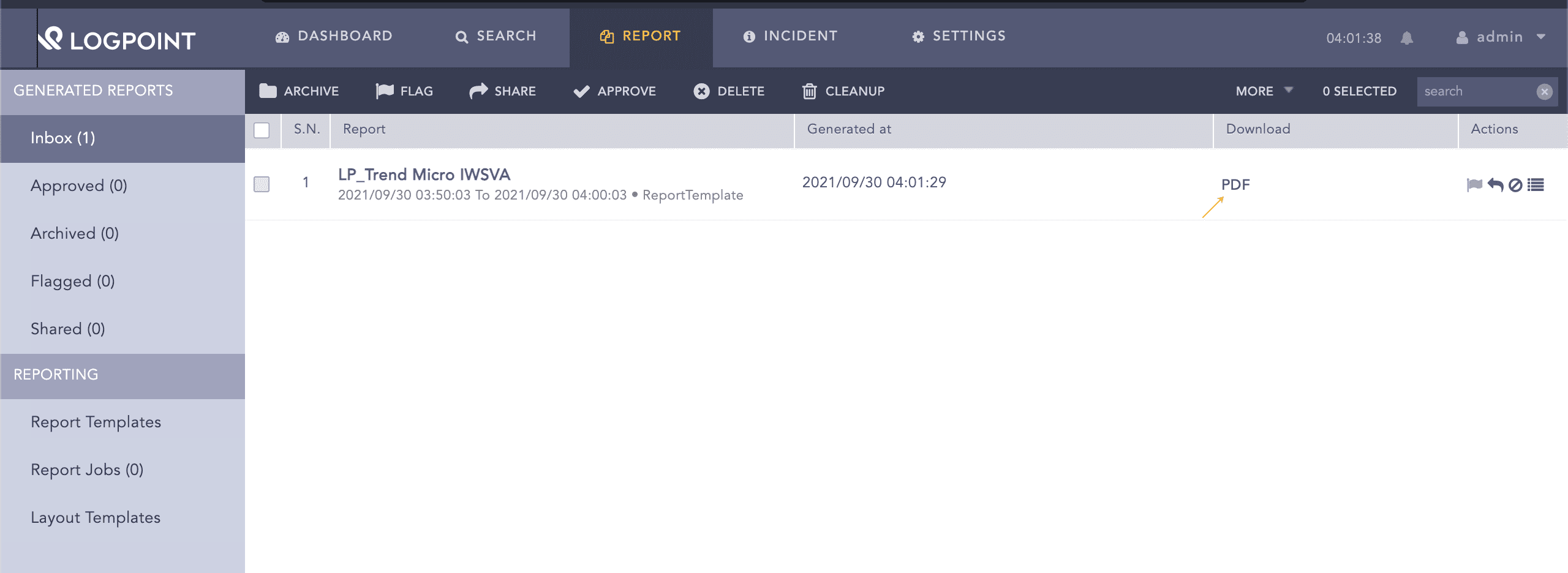Download the report PDF link

click(1235, 185)
